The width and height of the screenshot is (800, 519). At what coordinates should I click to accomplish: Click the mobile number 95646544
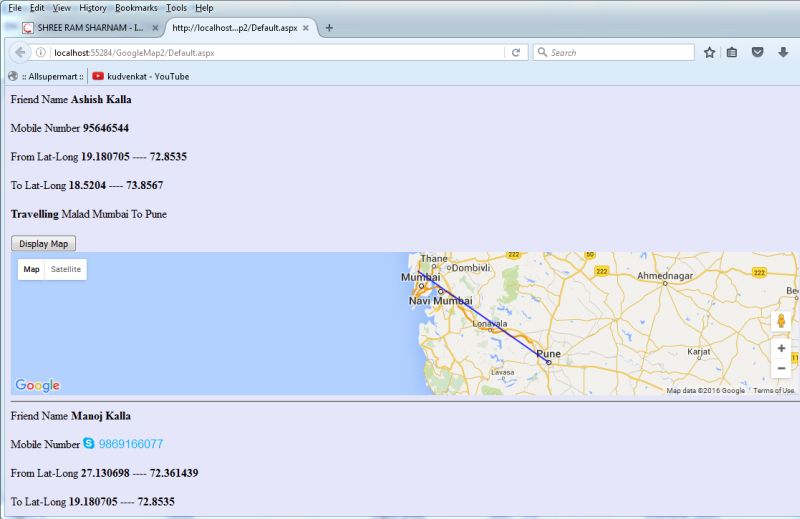(106, 128)
